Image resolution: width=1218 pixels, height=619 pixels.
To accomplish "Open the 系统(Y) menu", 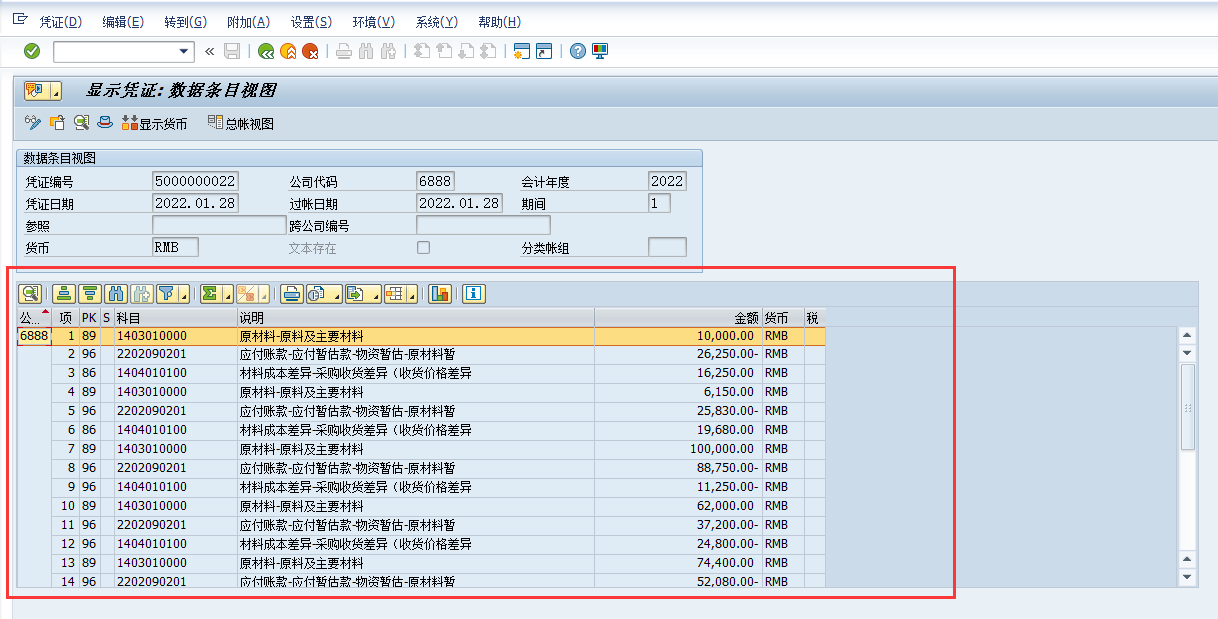I will click(x=437, y=21).
